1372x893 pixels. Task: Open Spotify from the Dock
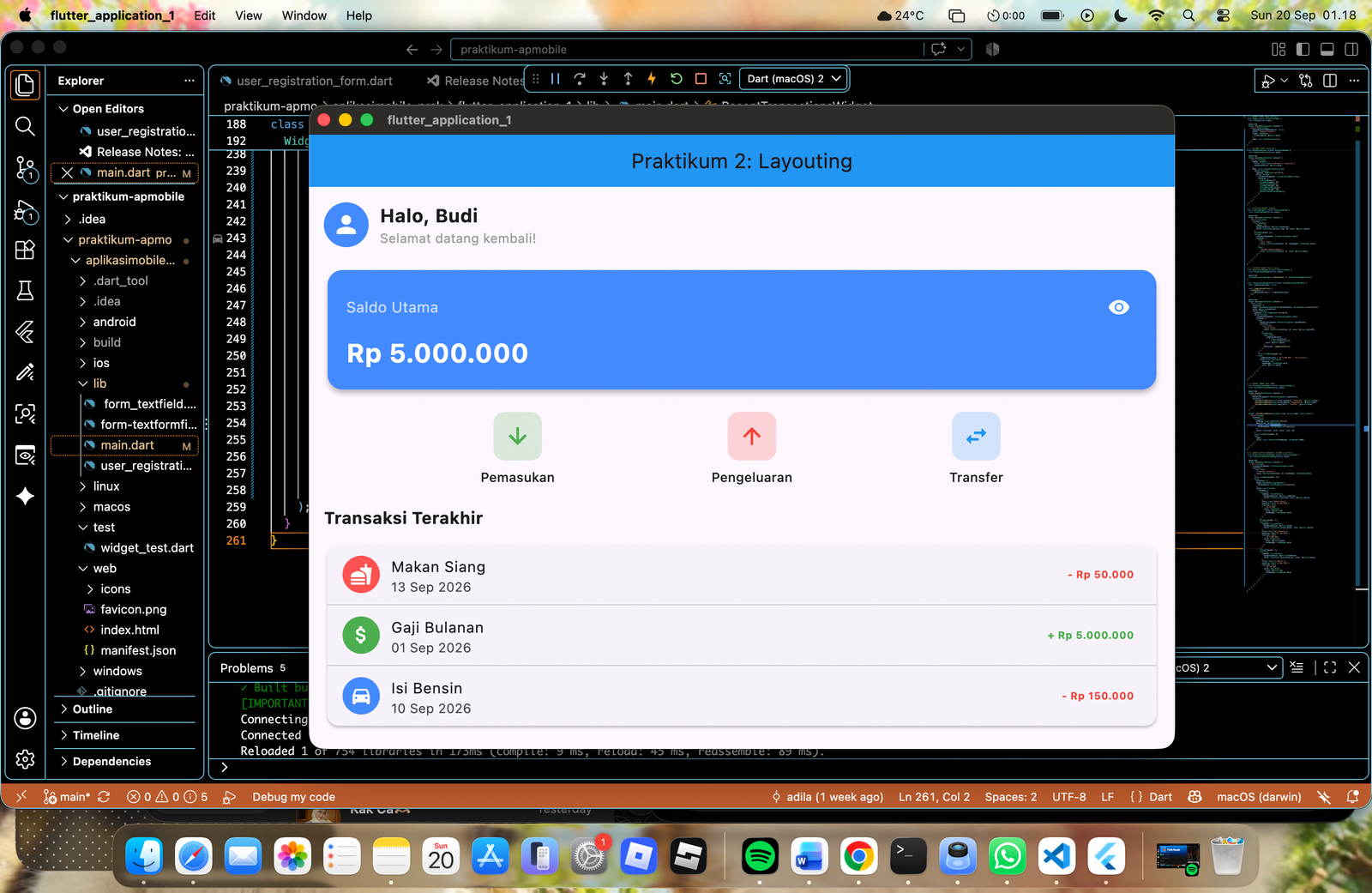pos(760,855)
